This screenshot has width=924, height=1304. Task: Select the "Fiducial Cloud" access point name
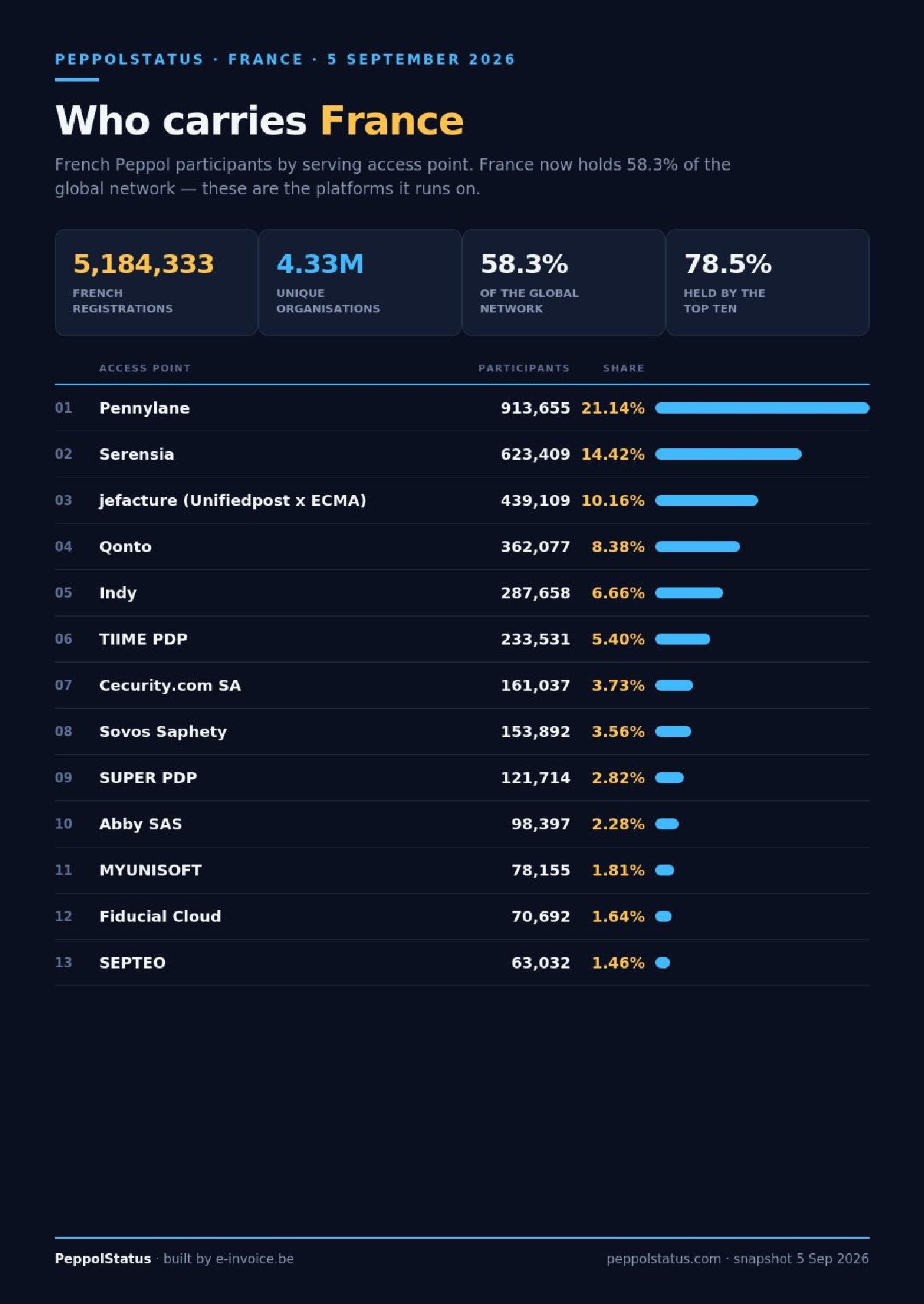click(x=160, y=916)
